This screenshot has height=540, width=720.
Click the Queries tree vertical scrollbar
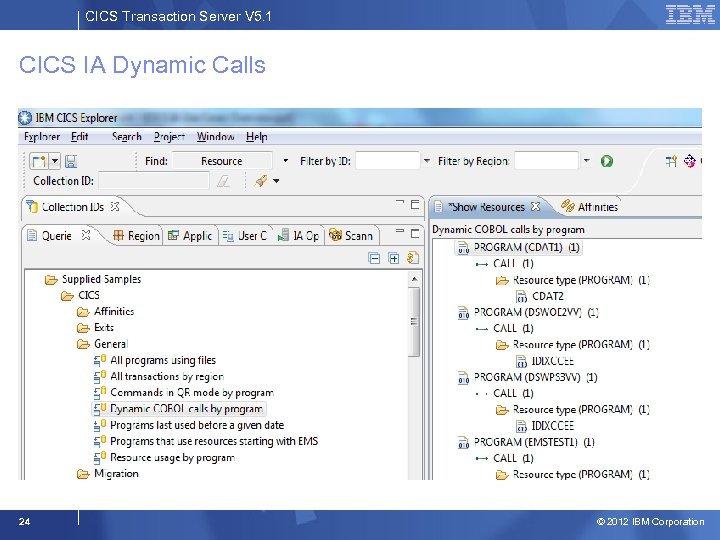point(415,320)
